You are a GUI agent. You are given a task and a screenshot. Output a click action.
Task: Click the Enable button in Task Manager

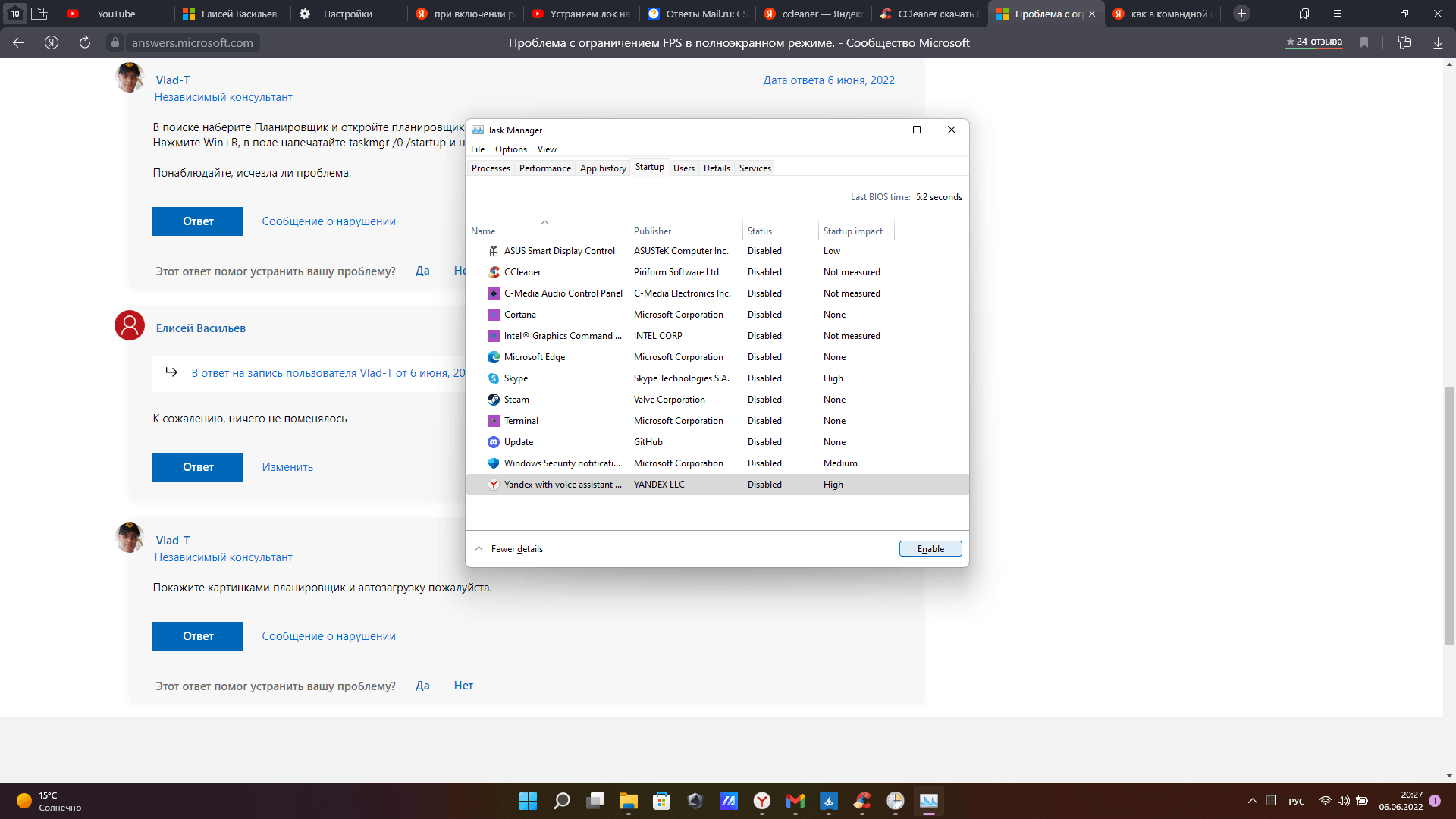coord(930,549)
